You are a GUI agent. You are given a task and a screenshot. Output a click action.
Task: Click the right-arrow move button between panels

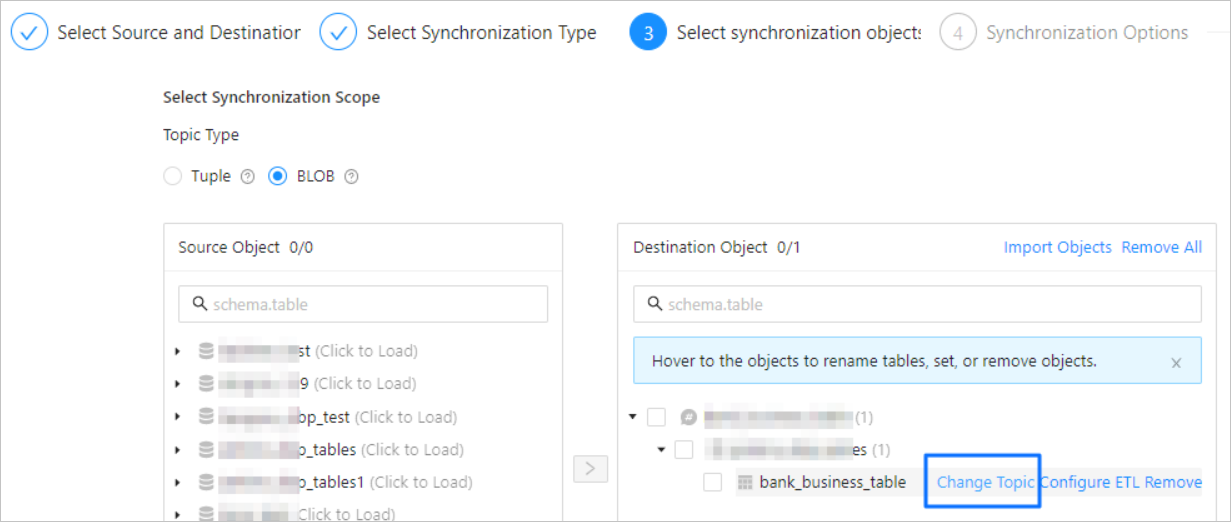pyautogui.click(x=590, y=469)
